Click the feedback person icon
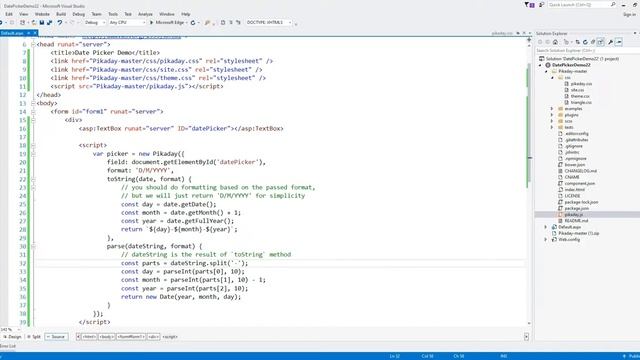 [x=542, y=5]
